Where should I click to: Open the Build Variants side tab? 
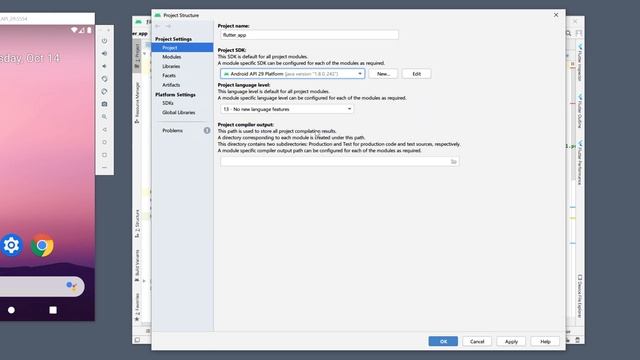click(x=137, y=265)
